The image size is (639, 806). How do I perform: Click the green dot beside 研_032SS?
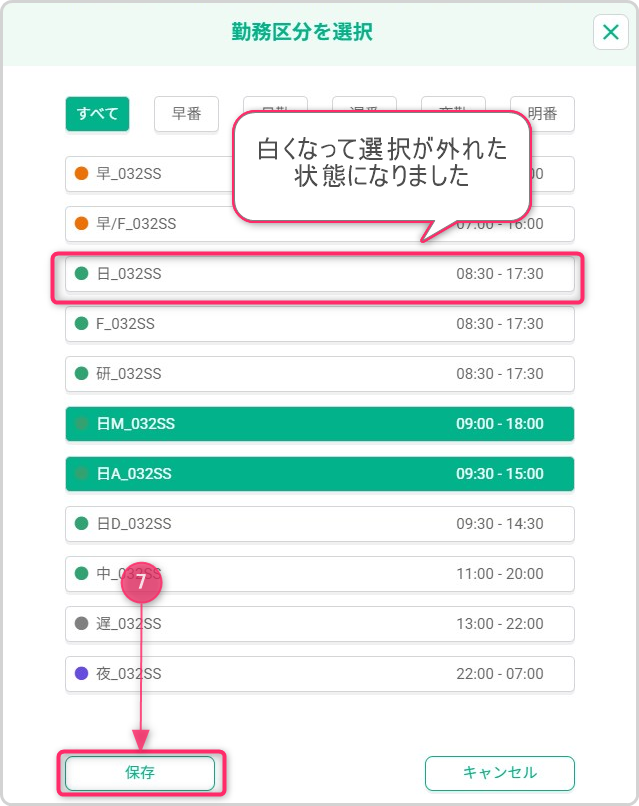click(82, 374)
